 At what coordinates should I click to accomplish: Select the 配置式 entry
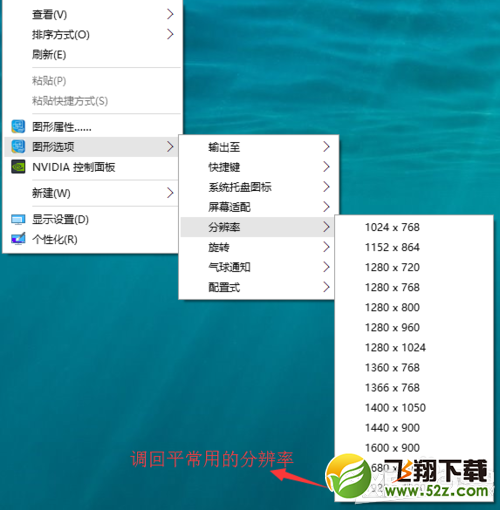click(x=257, y=287)
